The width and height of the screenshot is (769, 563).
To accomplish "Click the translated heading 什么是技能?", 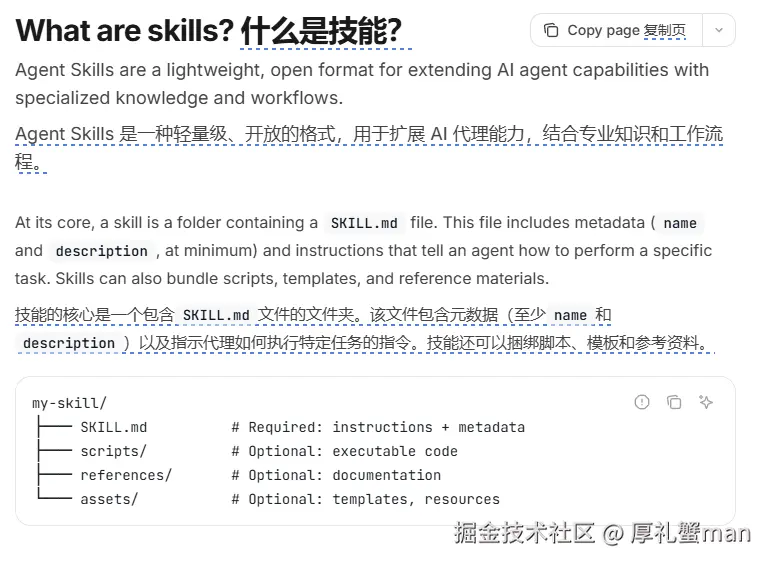I will [x=322, y=30].
